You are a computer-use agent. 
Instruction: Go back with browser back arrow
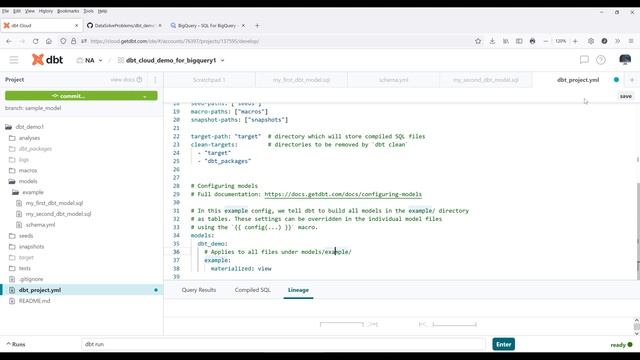pyautogui.click(x=9, y=41)
